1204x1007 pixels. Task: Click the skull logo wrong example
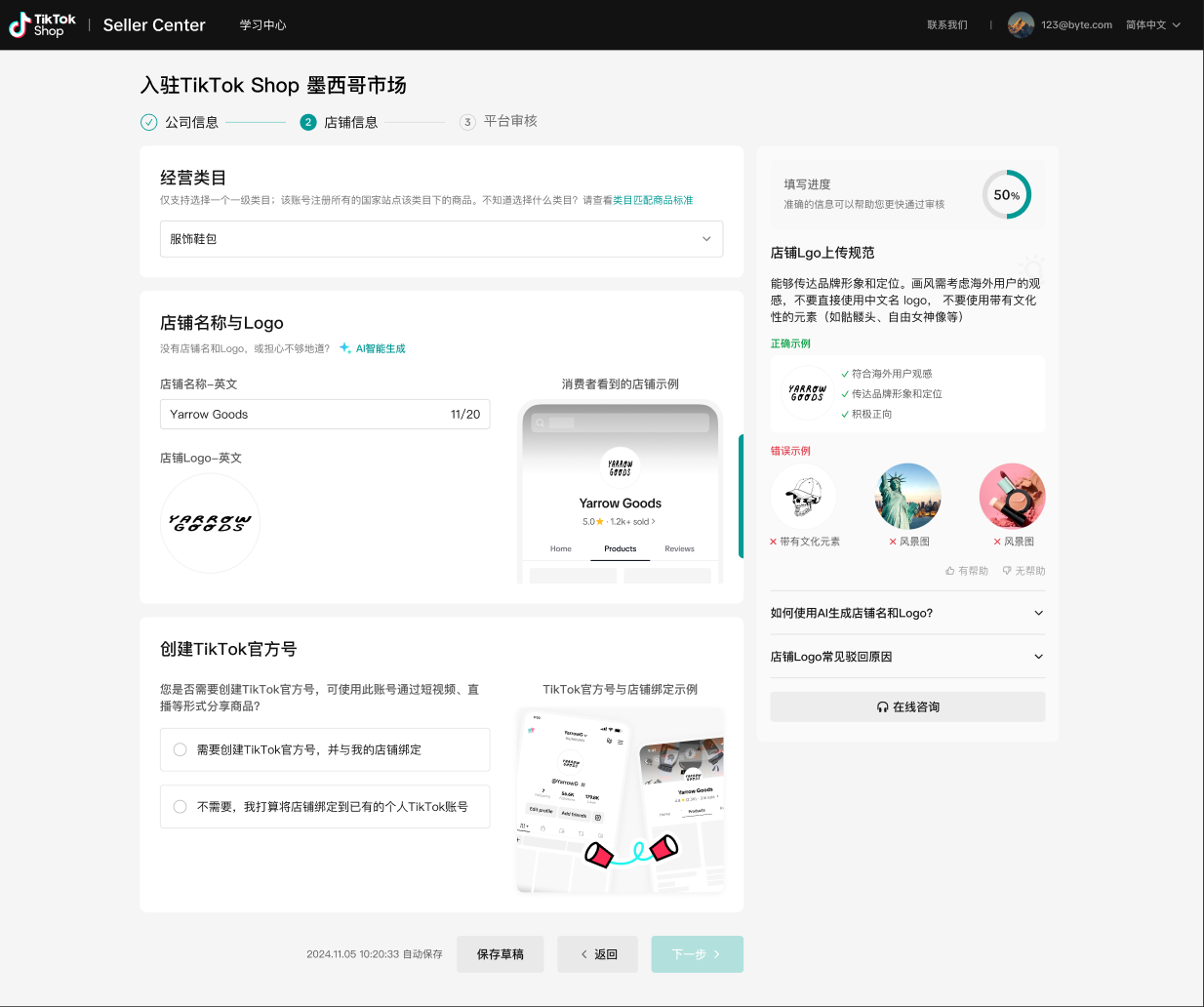pos(803,497)
